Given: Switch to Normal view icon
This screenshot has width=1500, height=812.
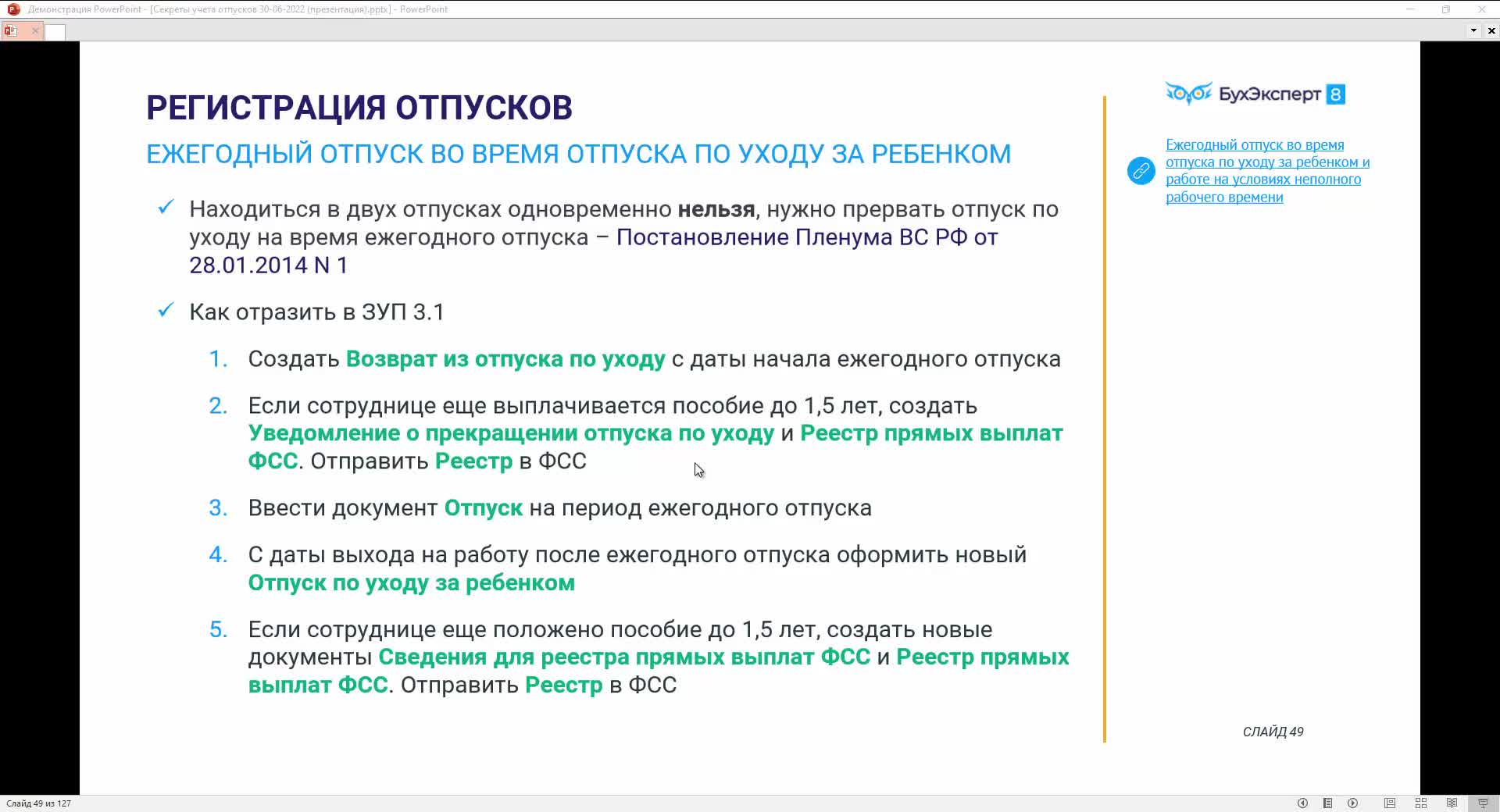Looking at the screenshot, I should [1390, 803].
